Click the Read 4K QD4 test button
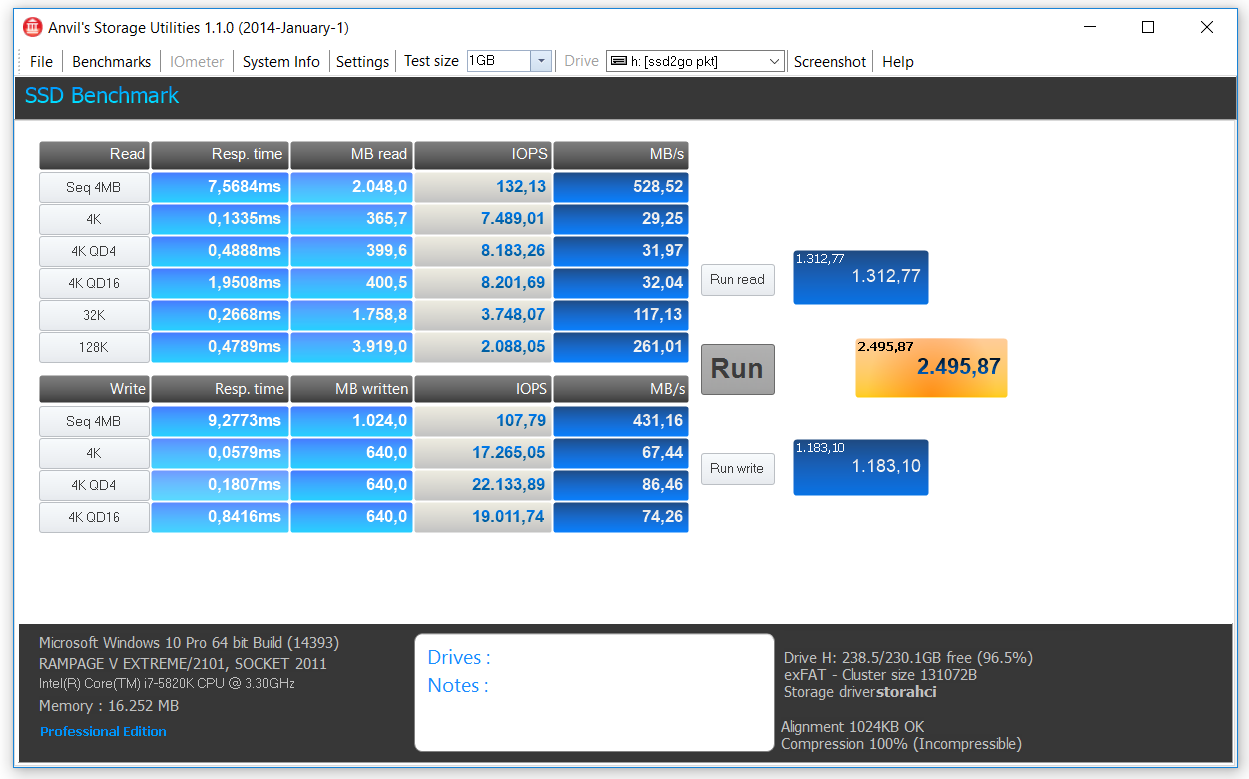1249x779 pixels. [94, 251]
